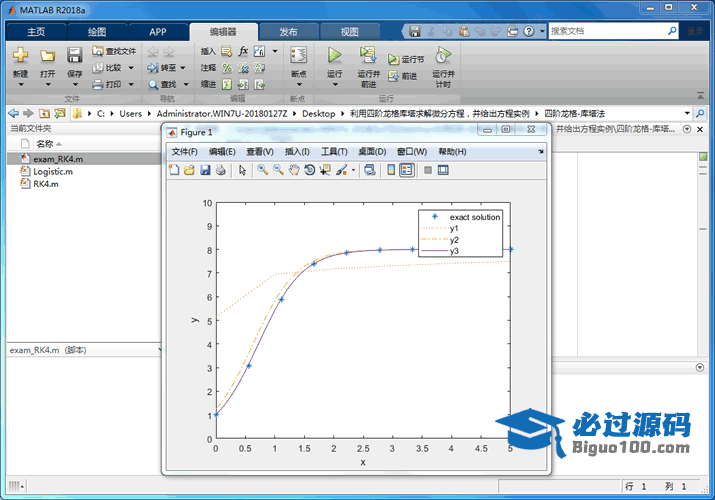Toggle the Insert Legend button

[407, 170]
